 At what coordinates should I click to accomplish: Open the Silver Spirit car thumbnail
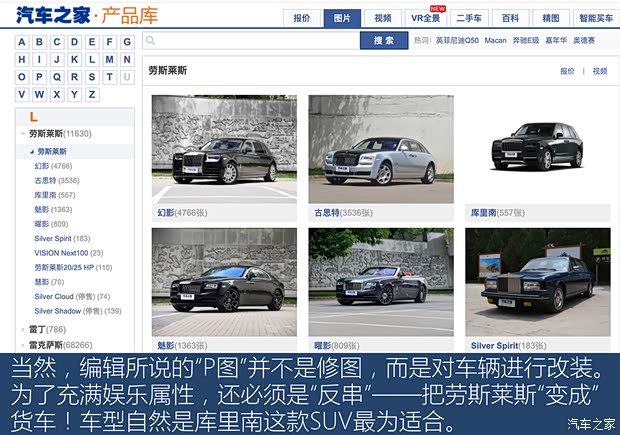click(538, 282)
